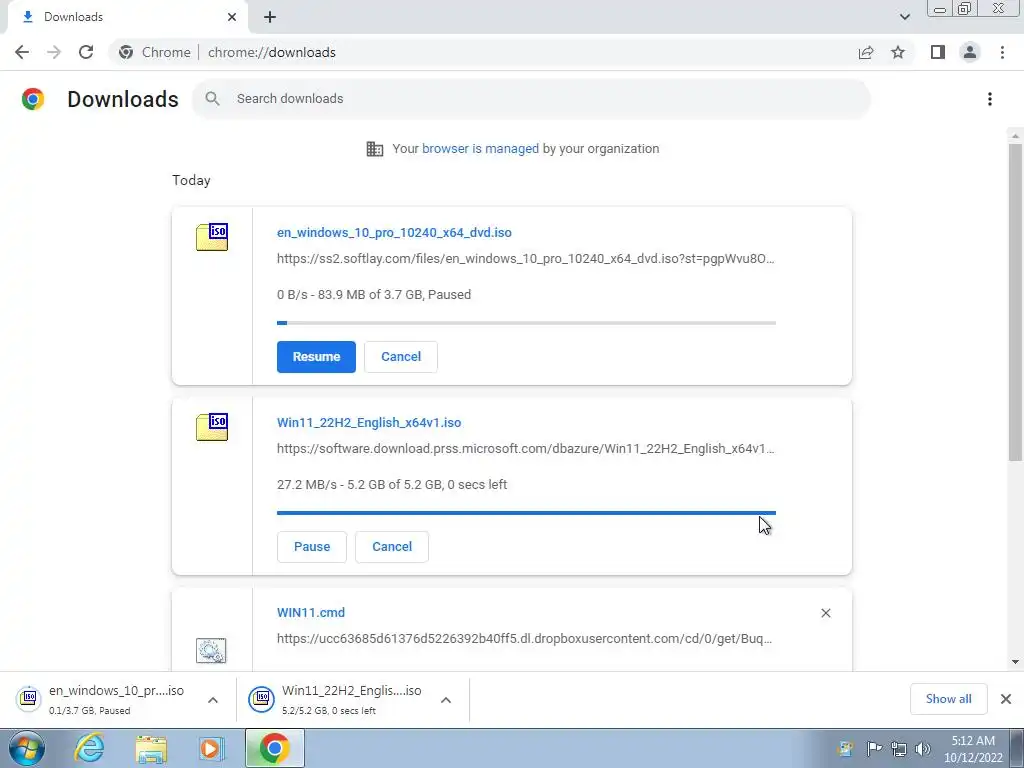Viewport: 1024px width, 768px height.
Task: Open the Windows Start button
Action: (x=27, y=748)
